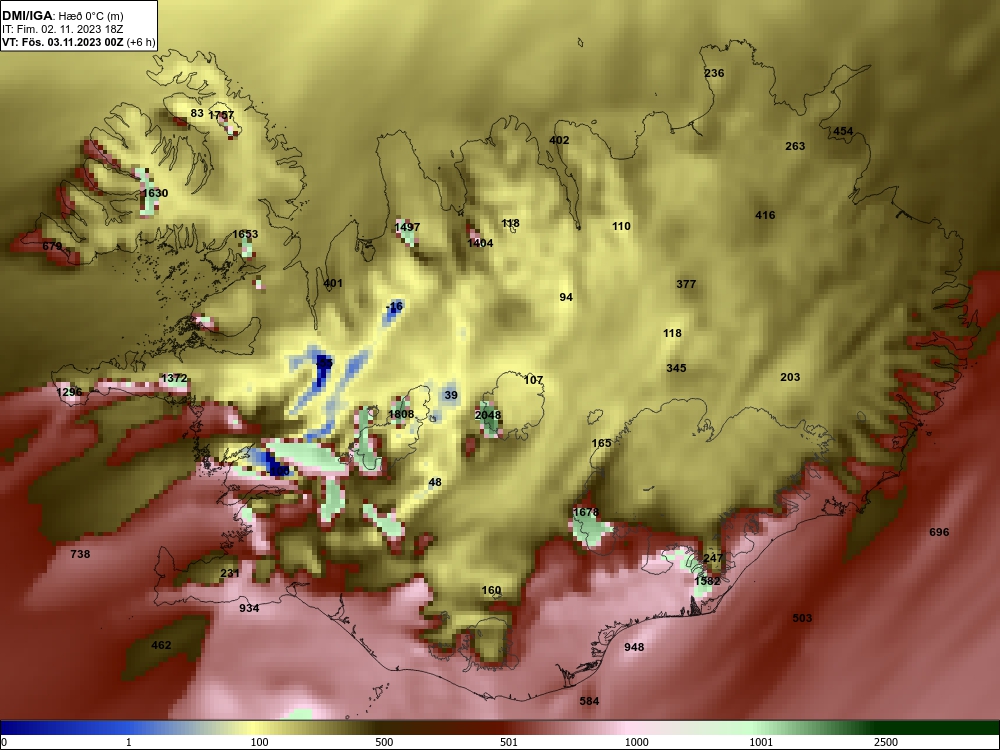Click the pale yellow section of the color scale
The height and width of the screenshot is (750, 1000).
pos(252,728)
